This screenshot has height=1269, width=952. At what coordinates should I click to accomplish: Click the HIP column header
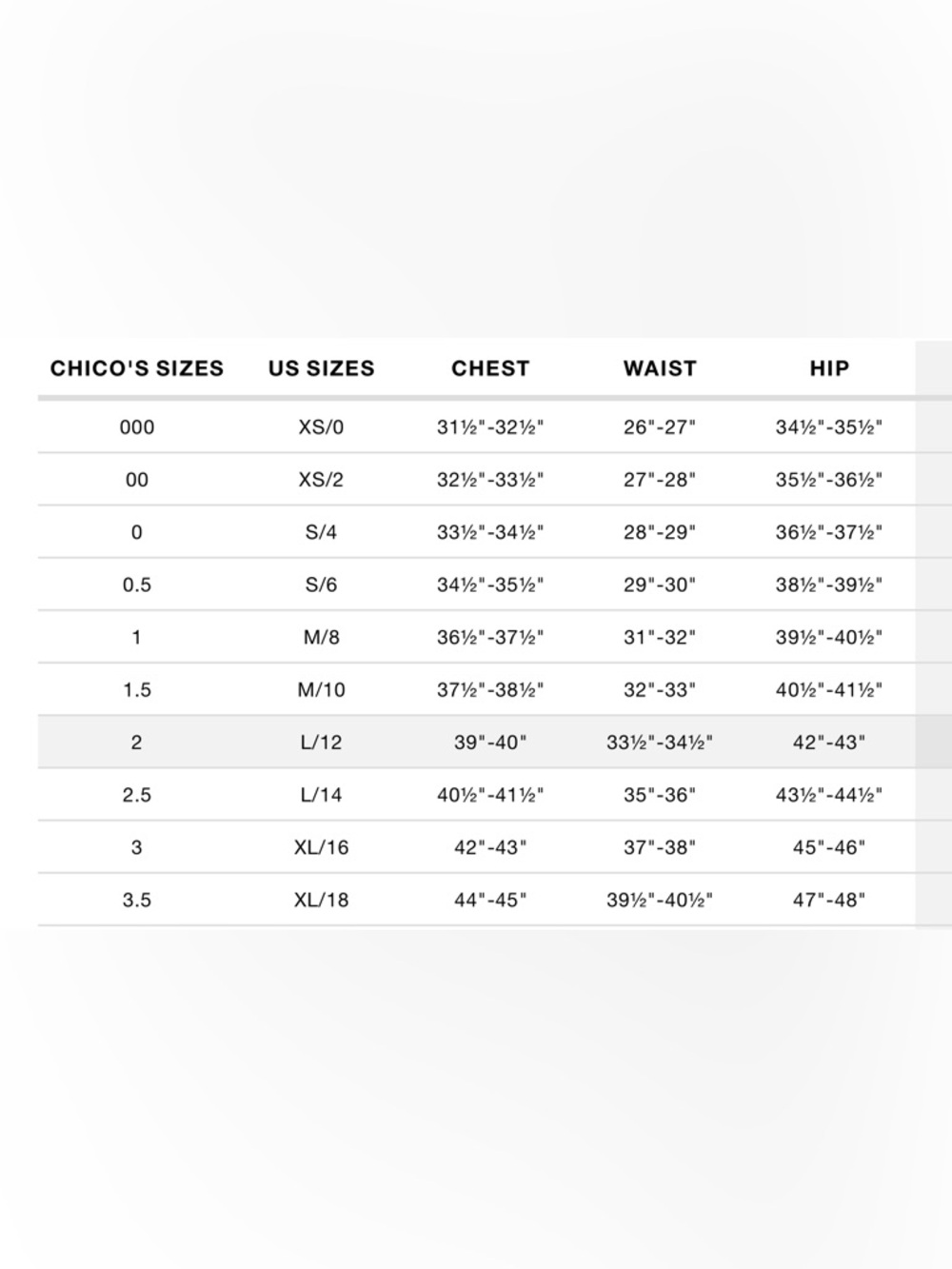coord(829,368)
